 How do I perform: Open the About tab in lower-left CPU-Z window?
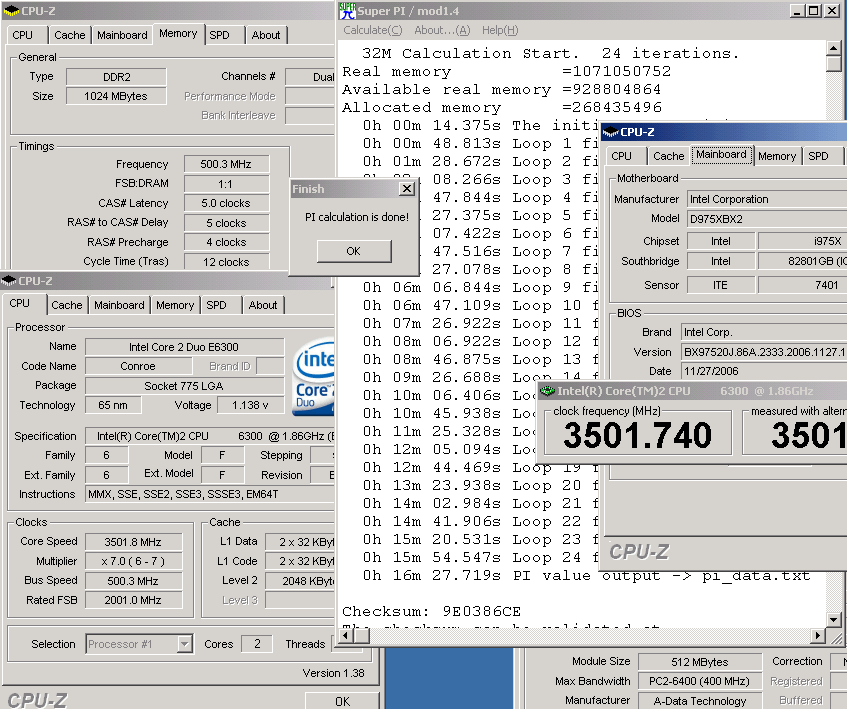point(263,305)
